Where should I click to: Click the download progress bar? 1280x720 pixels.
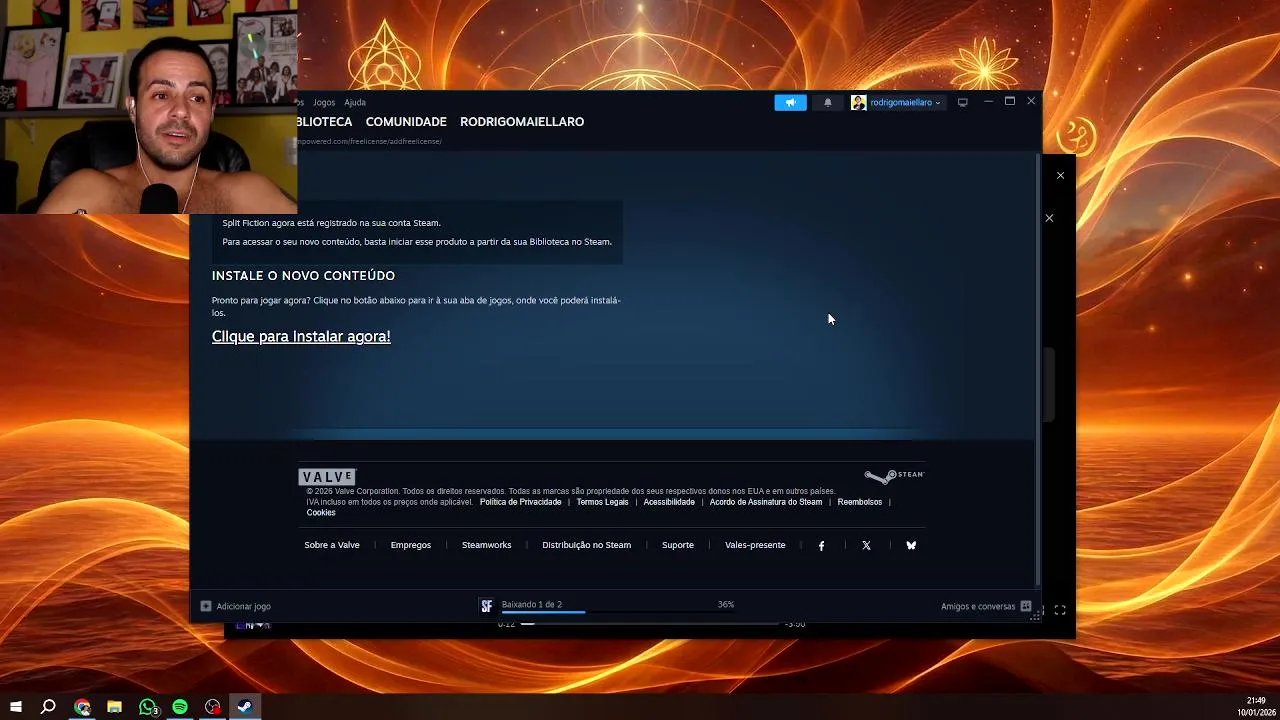[x=618, y=612]
